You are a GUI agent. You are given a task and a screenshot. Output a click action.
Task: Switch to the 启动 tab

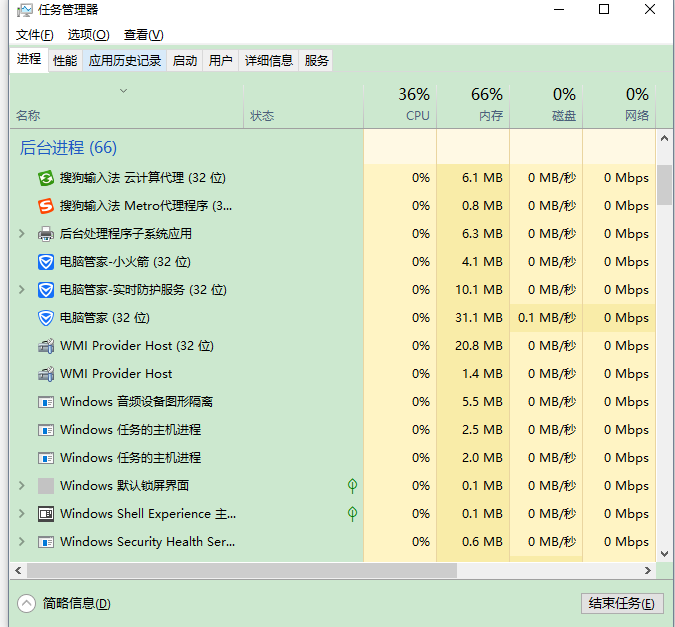pos(185,60)
